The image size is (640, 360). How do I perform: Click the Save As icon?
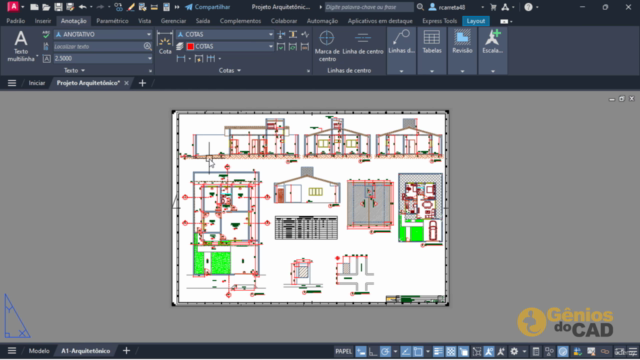(70, 7)
